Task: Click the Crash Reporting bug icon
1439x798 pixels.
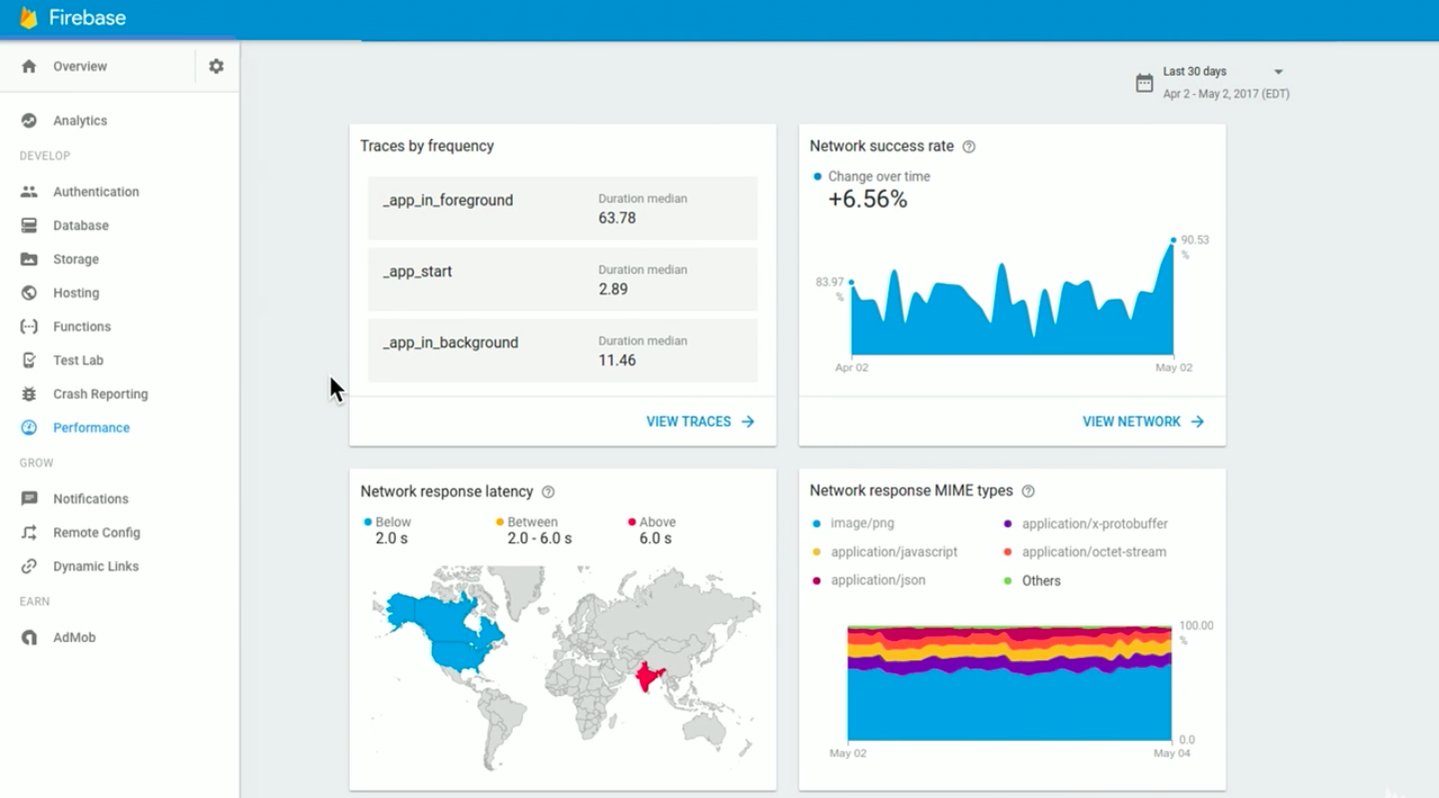Action: click(x=29, y=394)
